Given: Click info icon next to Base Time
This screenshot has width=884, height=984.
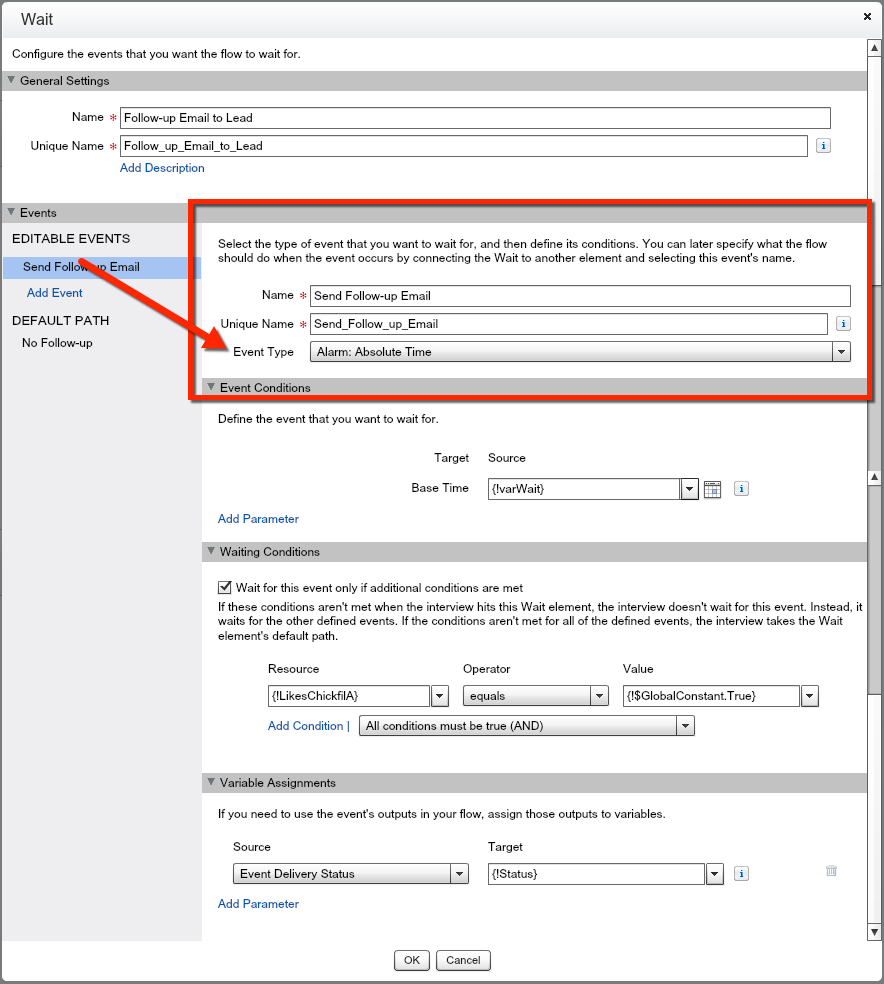Looking at the screenshot, I should (741, 489).
